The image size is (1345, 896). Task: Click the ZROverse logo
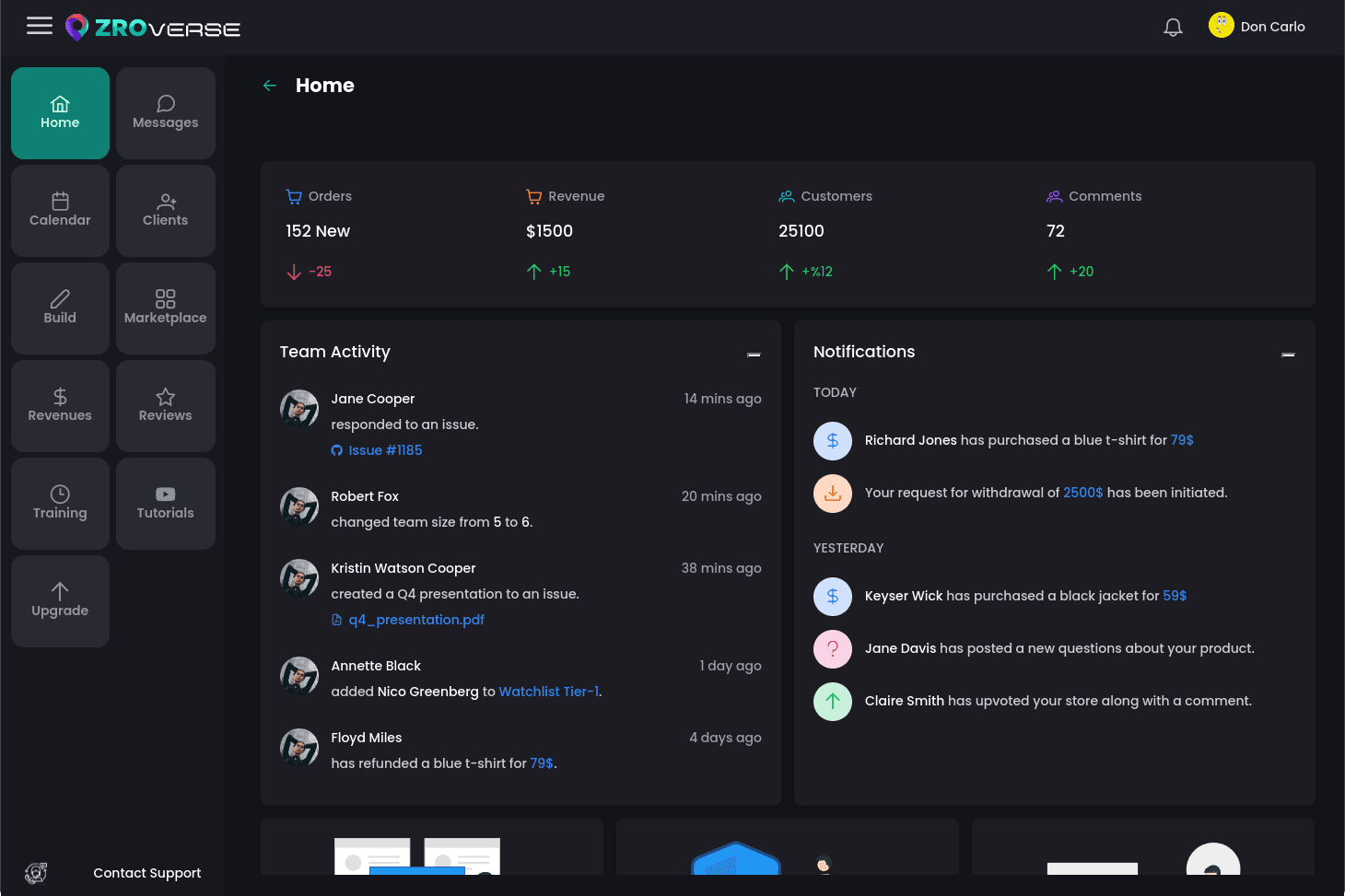coord(153,28)
